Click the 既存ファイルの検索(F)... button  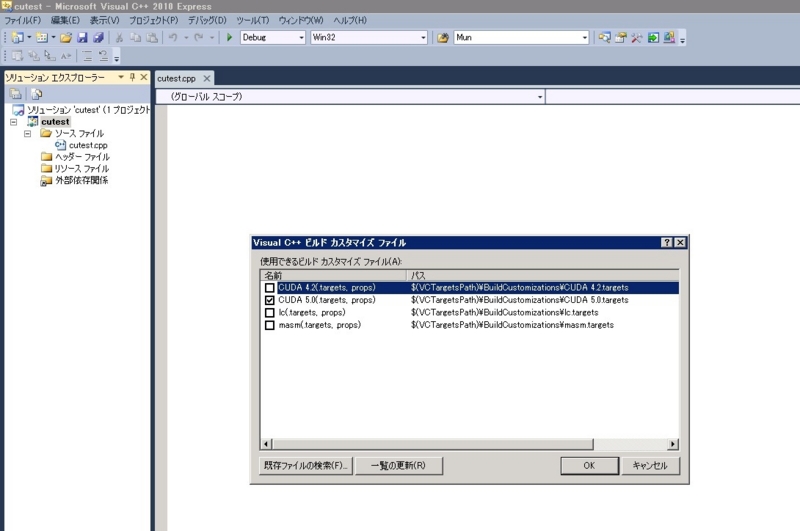click(306, 465)
